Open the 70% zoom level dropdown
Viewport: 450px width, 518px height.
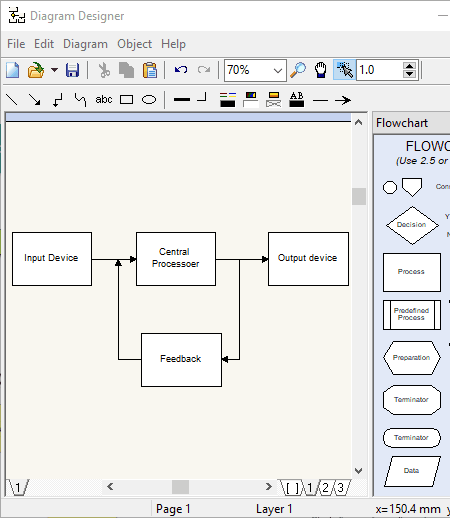coord(255,70)
